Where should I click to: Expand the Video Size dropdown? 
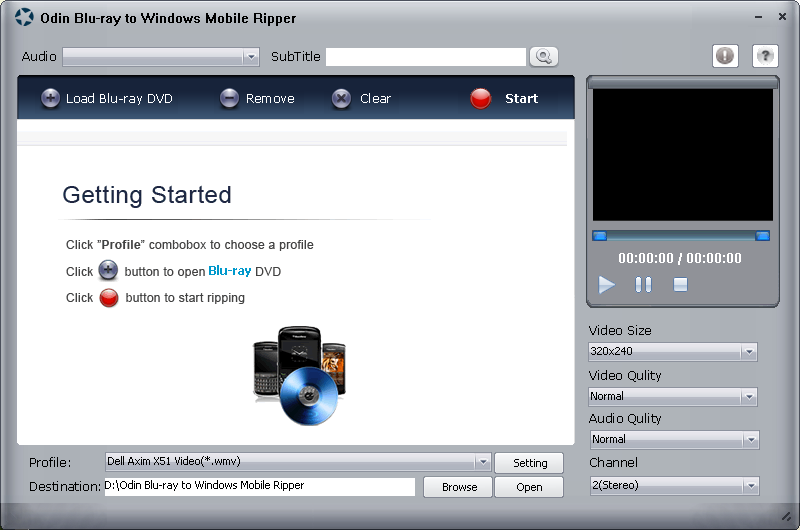point(749,351)
